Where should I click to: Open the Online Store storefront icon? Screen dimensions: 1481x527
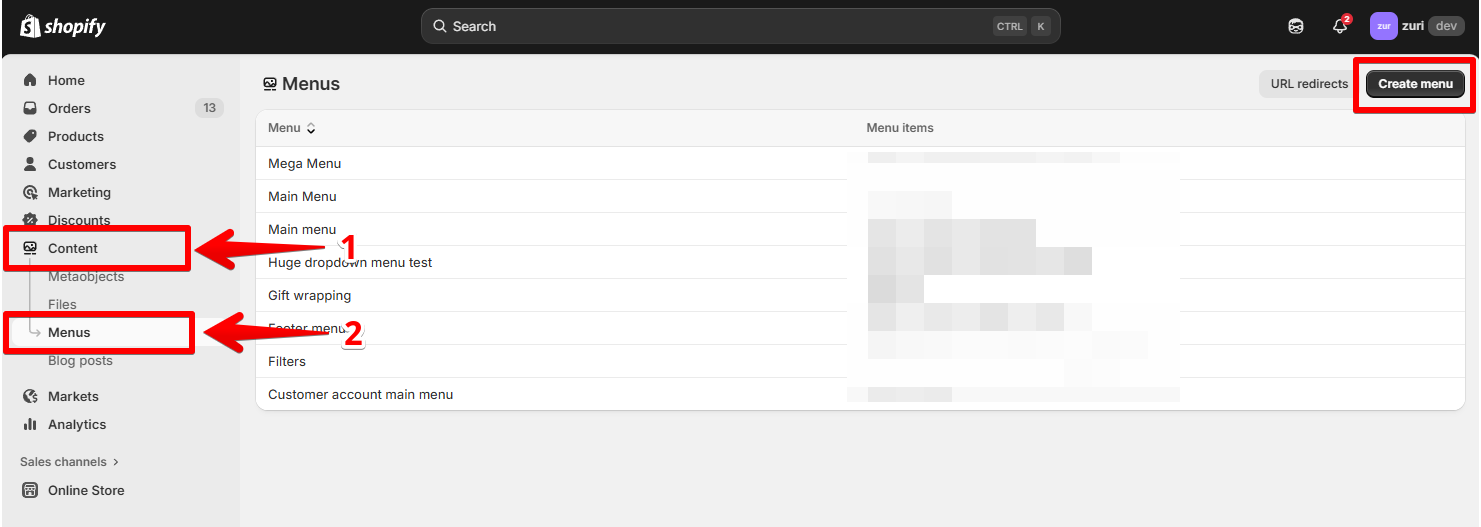(30, 490)
